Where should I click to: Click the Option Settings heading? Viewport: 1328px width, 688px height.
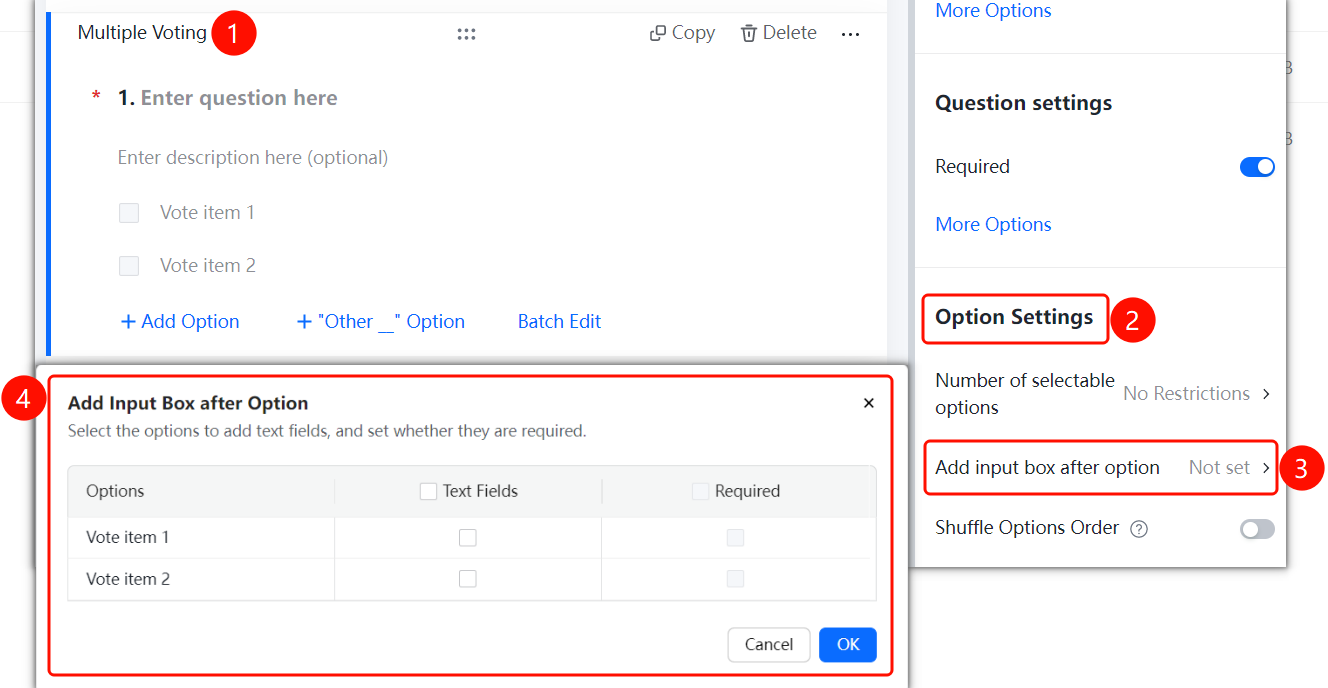pos(1014,318)
